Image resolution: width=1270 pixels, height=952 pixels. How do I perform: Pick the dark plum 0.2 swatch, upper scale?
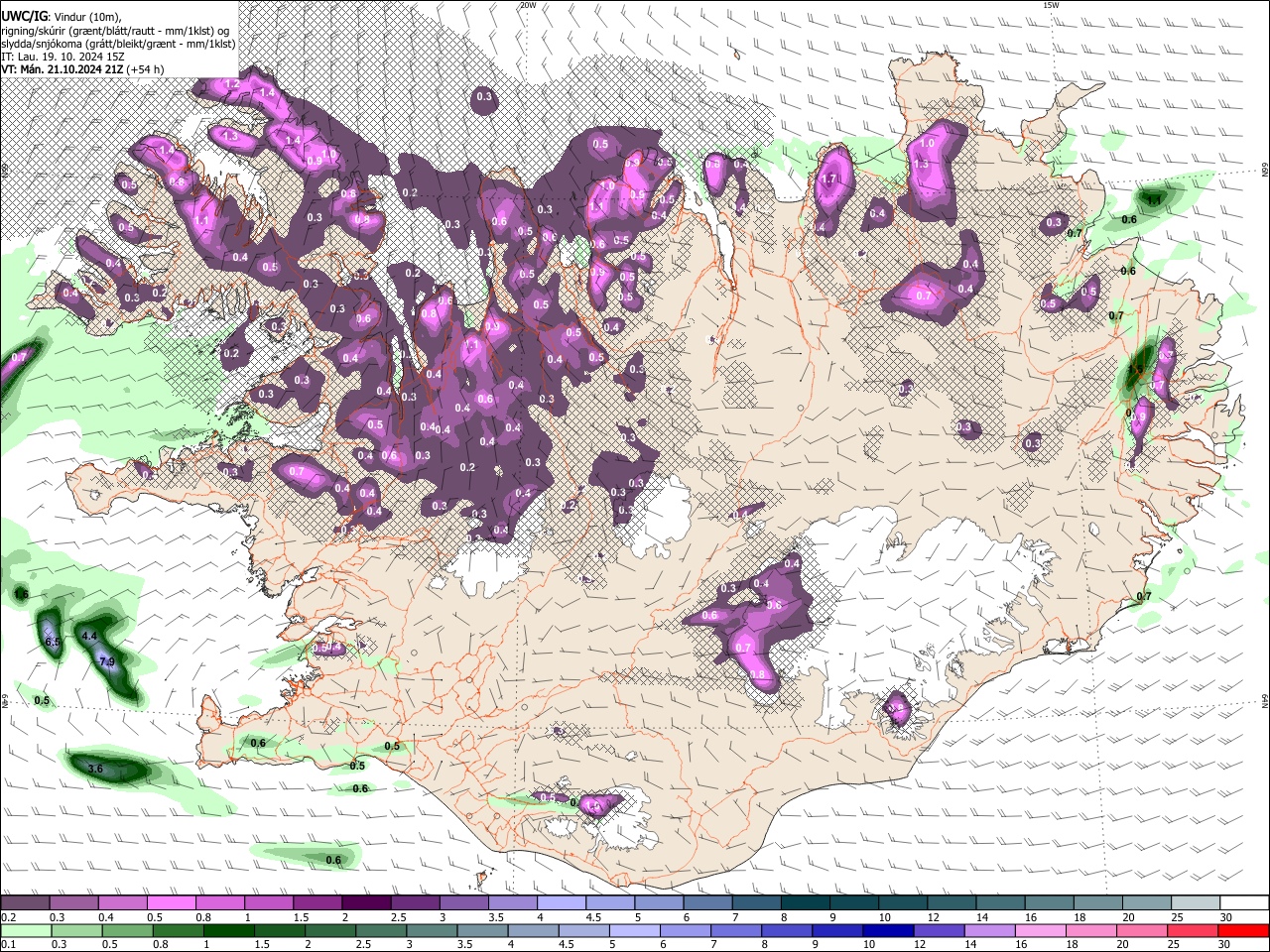(25, 902)
